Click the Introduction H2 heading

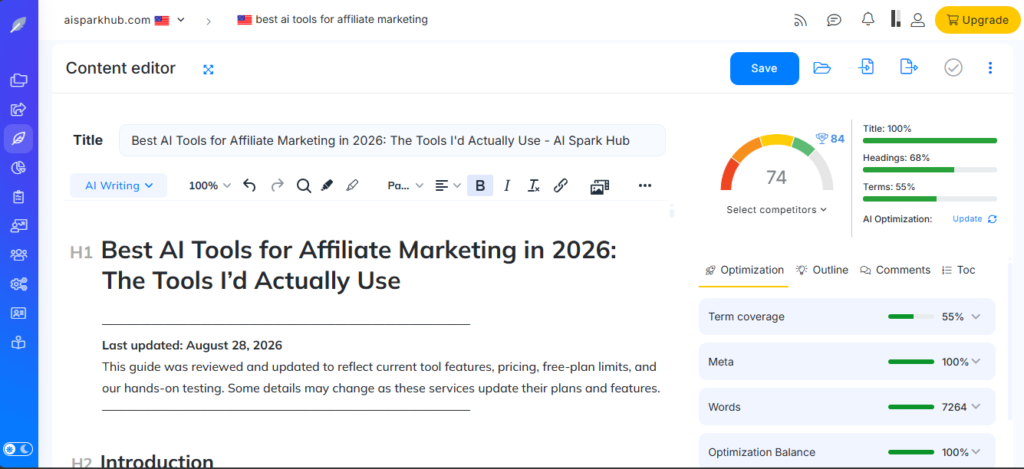[x=157, y=462]
